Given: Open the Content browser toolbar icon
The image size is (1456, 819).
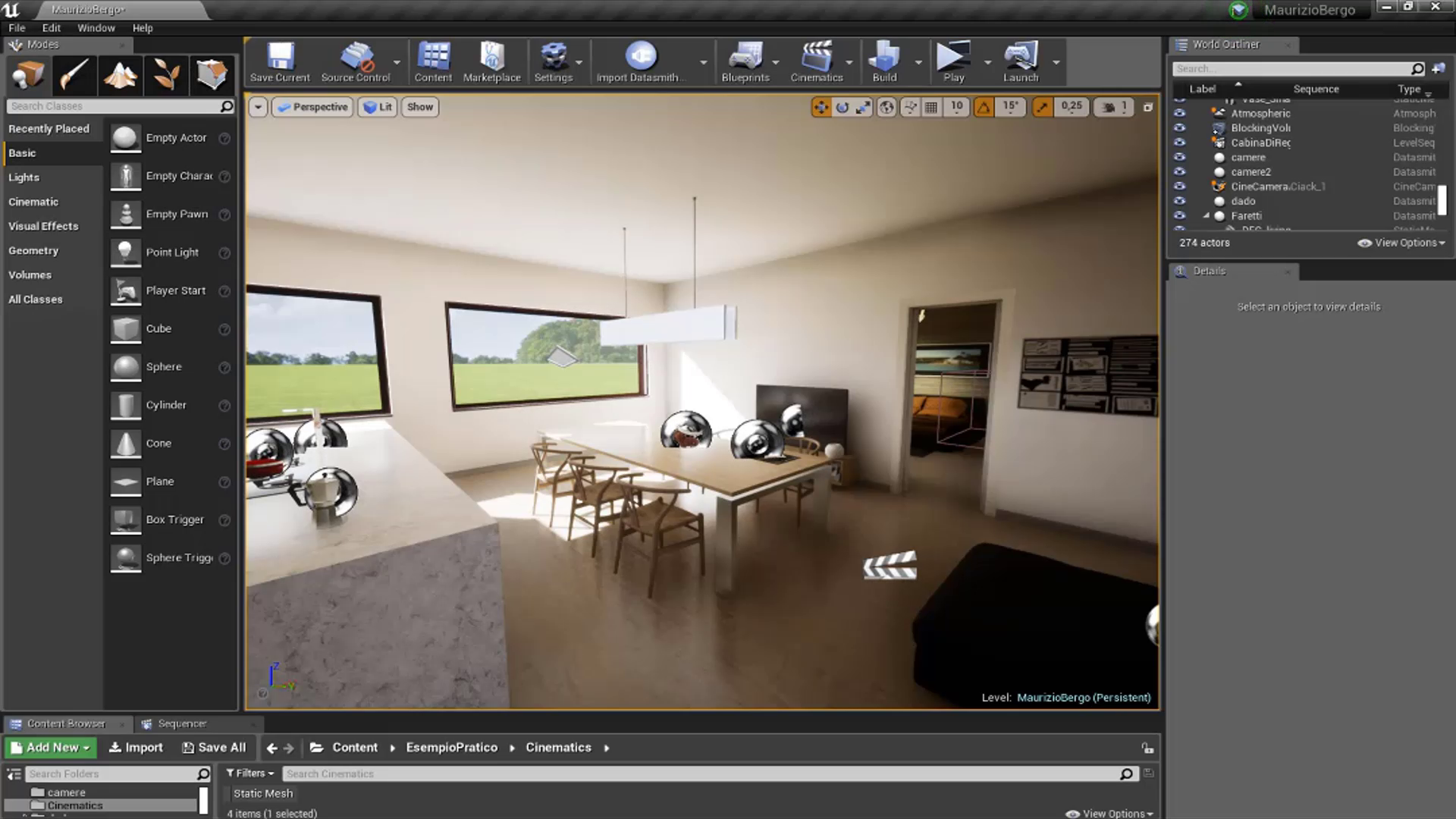Looking at the screenshot, I should [433, 61].
